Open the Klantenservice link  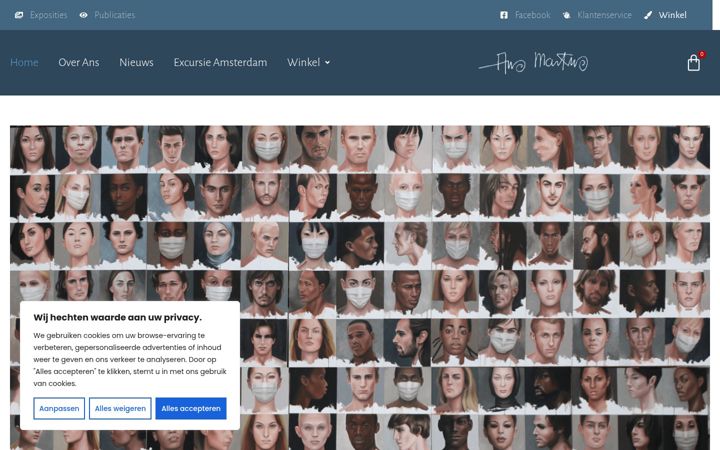pos(604,15)
